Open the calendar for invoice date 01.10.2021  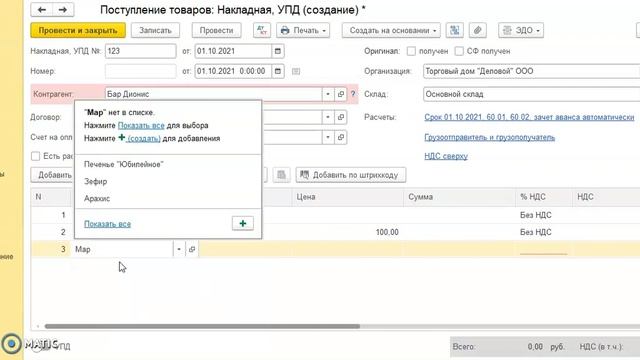(x=278, y=51)
